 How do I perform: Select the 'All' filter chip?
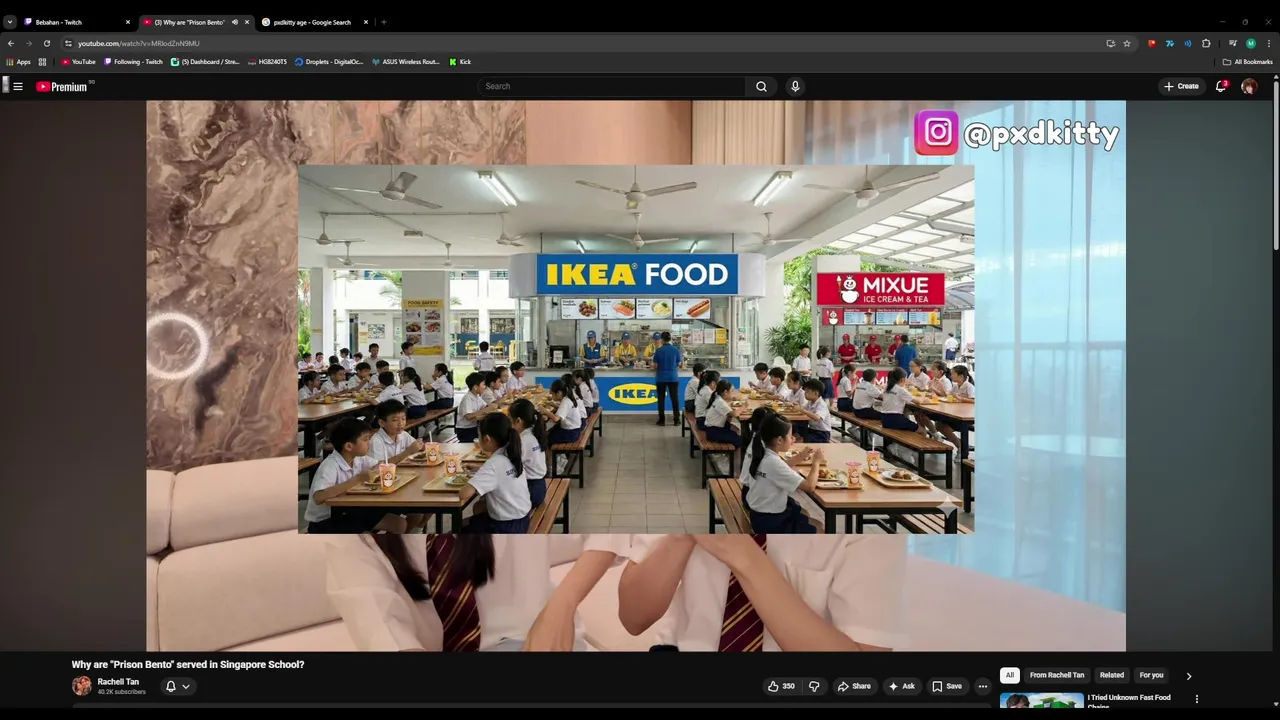coord(1010,675)
